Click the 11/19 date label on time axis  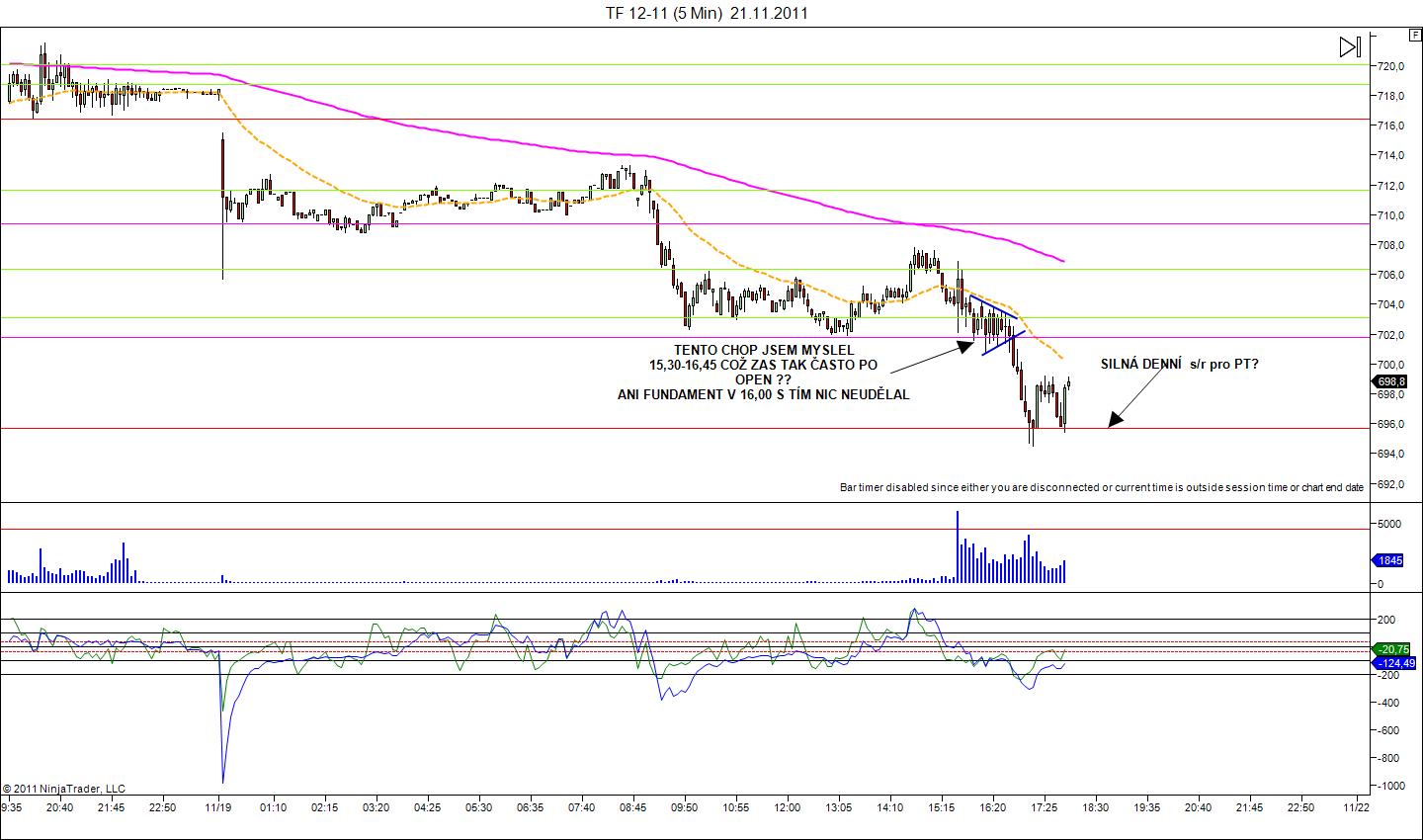coord(219,807)
